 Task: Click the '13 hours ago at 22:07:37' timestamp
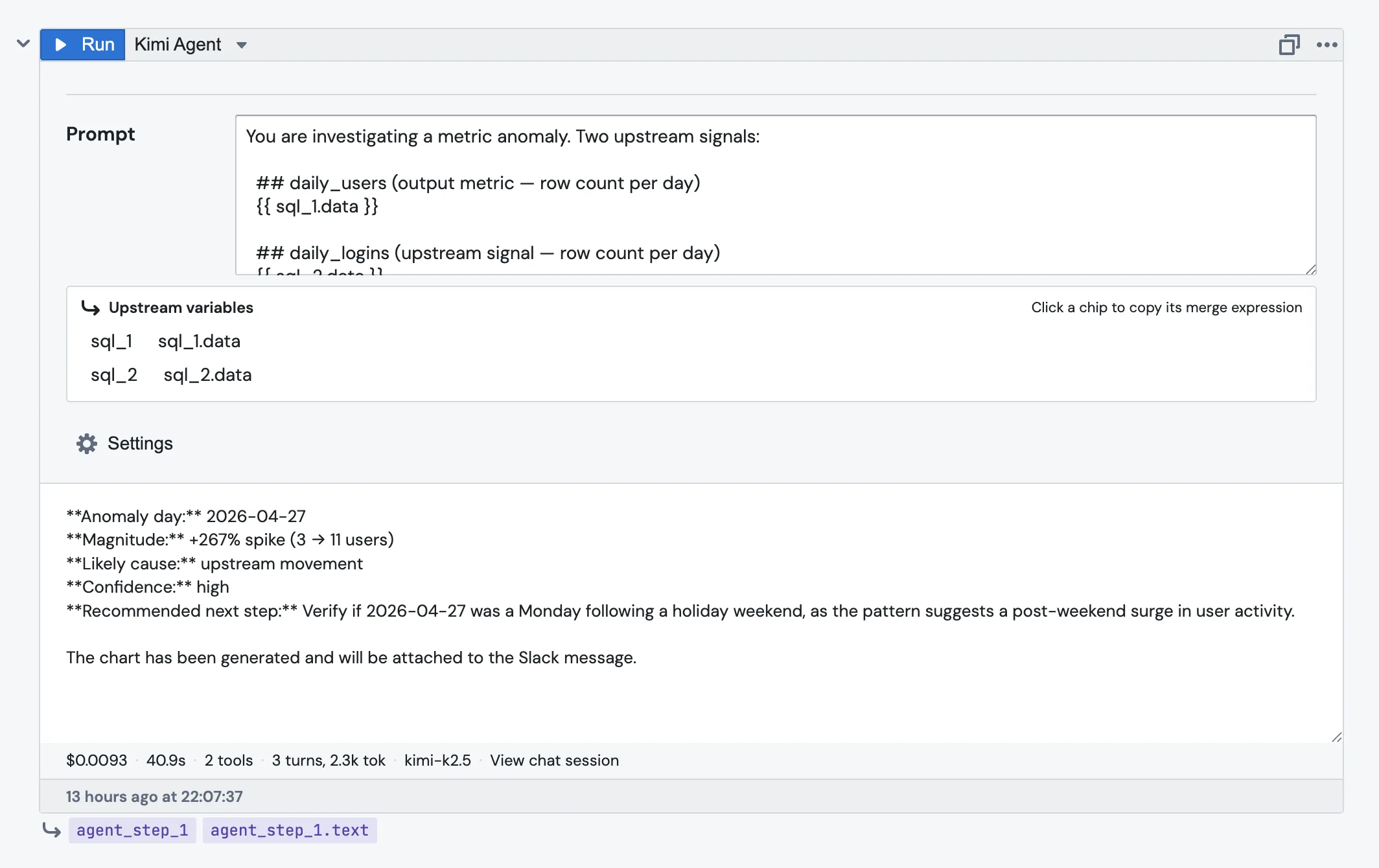pyautogui.click(x=154, y=797)
